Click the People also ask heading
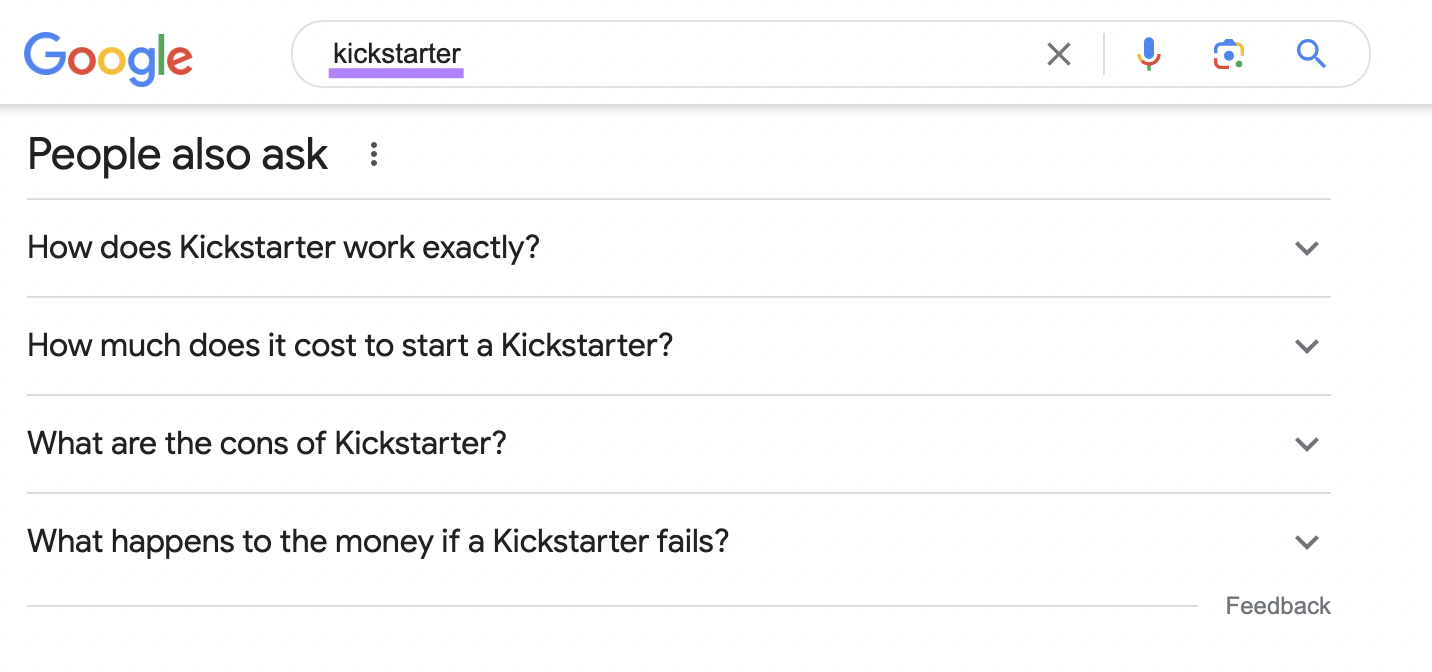This screenshot has width=1432, height=672. pos(177,154)
